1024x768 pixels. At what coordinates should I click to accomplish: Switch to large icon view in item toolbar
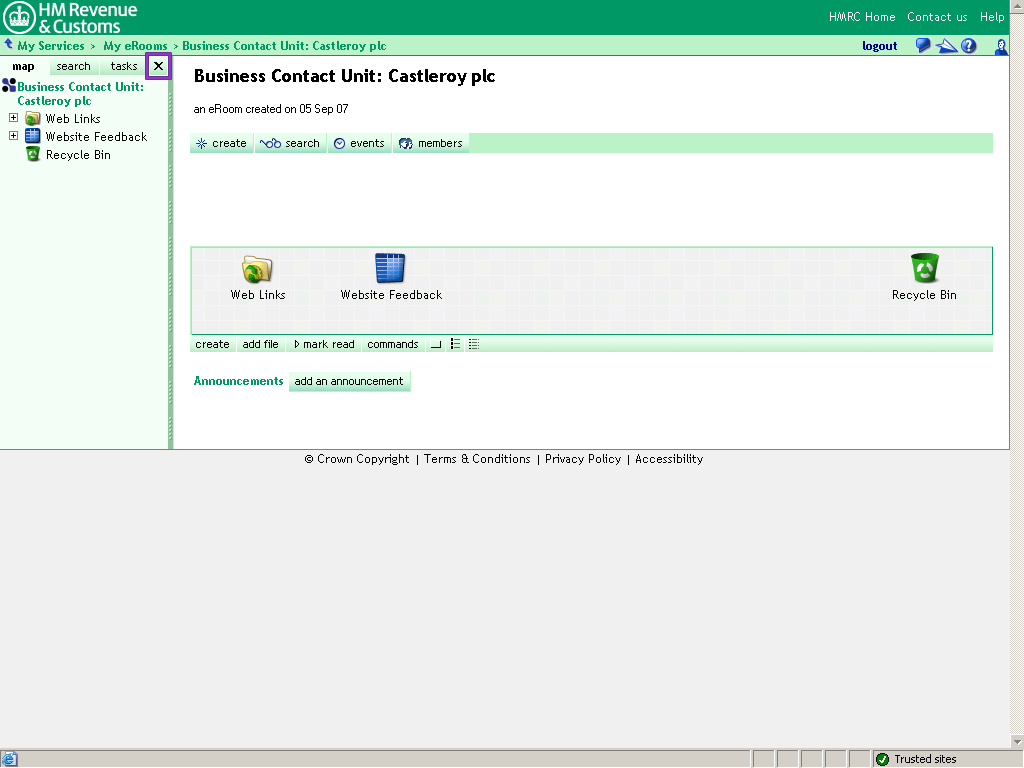point(436,344)
